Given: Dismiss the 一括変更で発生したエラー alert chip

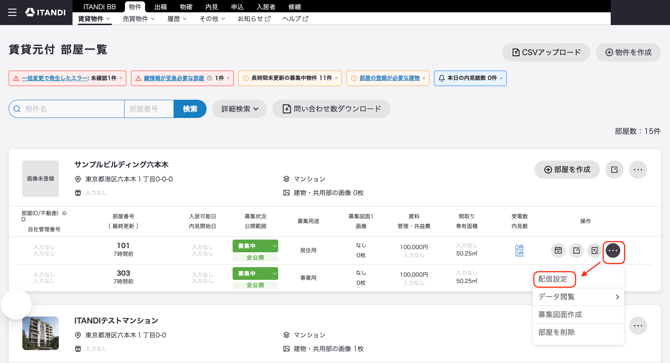Looking at the screenshot, I should tap(121, 78).
